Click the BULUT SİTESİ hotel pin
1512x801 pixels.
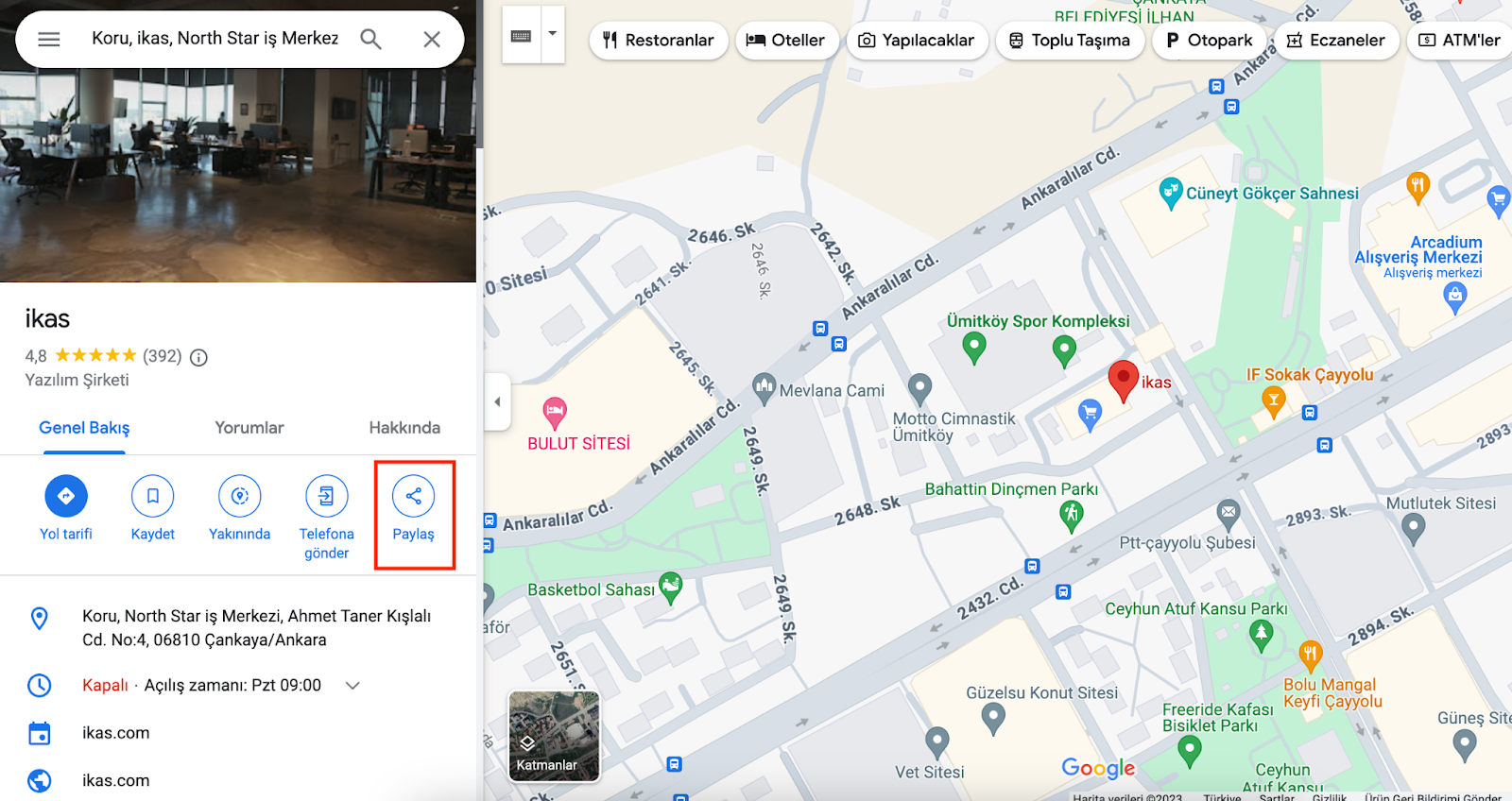555,413
